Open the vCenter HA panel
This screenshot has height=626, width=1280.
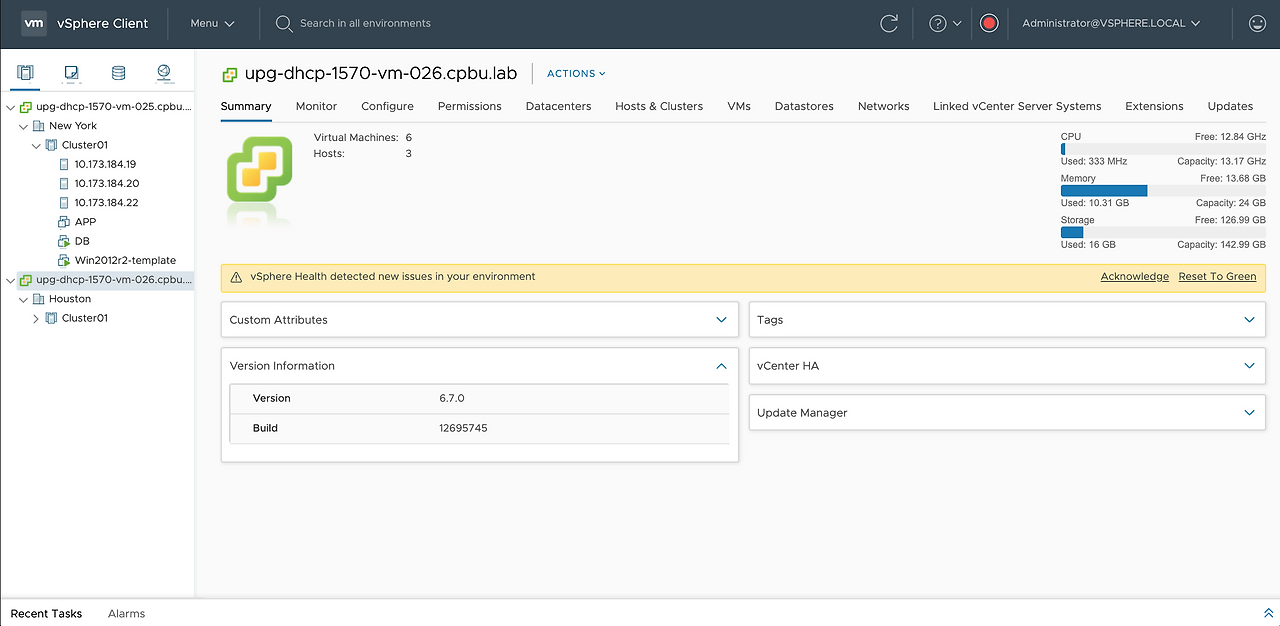[x=1248, y=366]
